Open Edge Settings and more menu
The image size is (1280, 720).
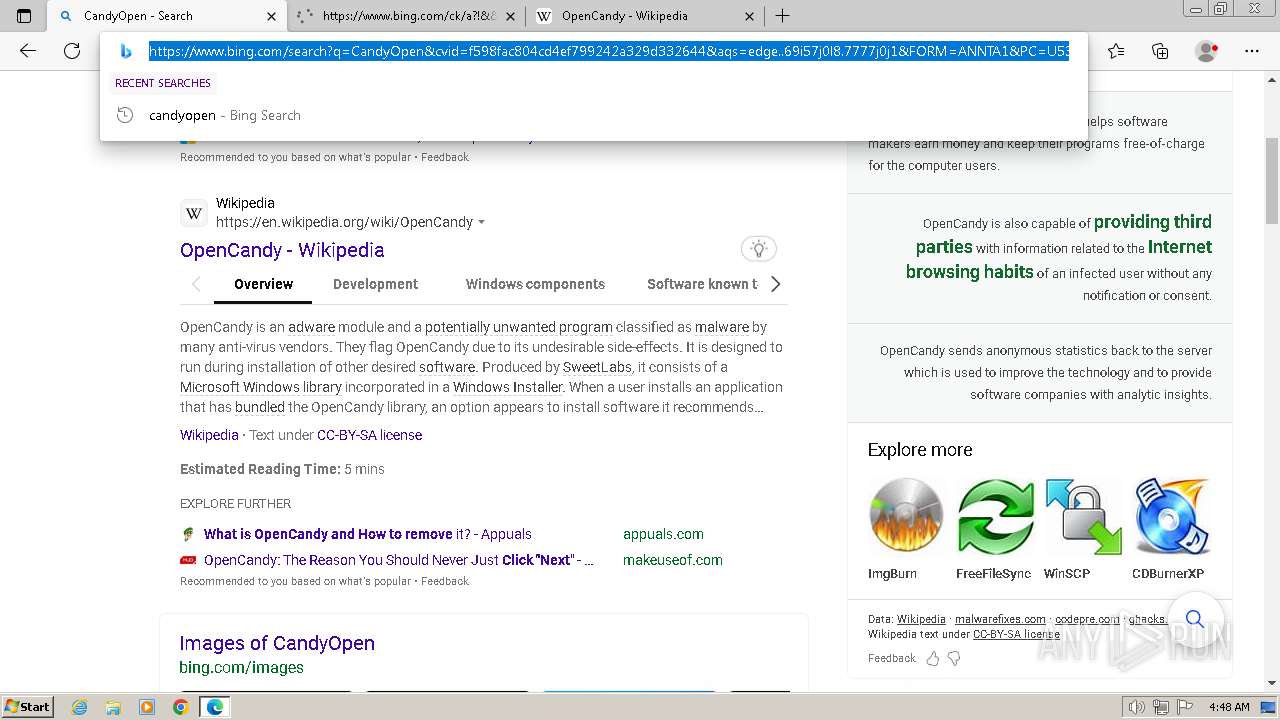coord(1251,51)
